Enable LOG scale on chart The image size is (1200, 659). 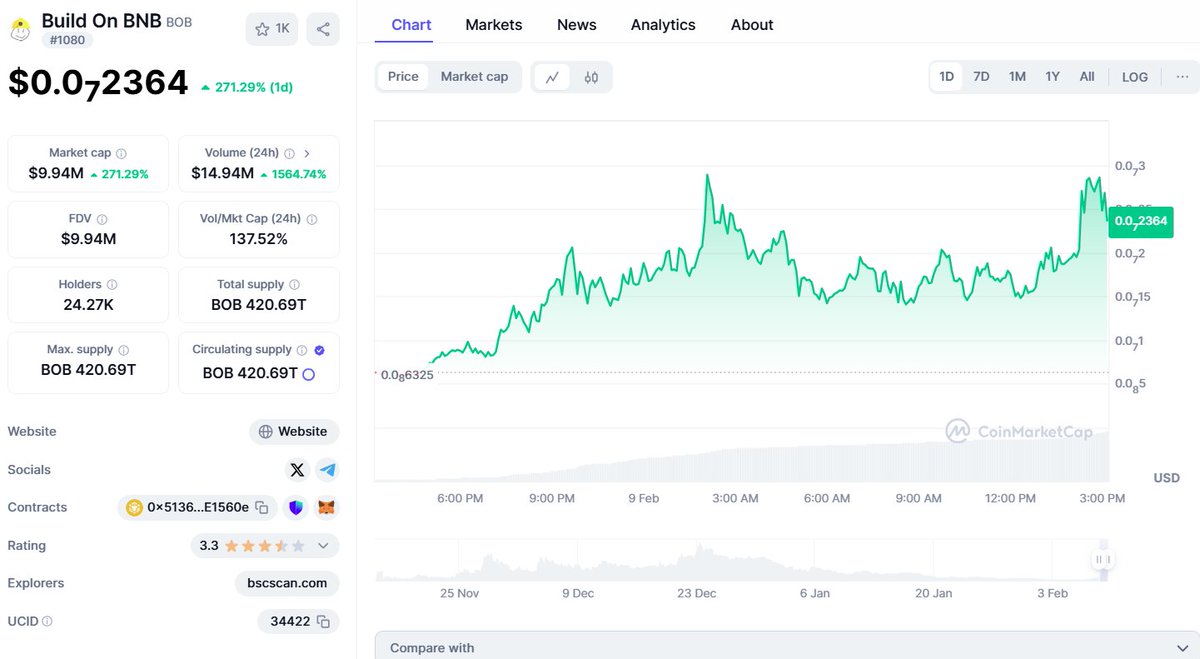1135,77
